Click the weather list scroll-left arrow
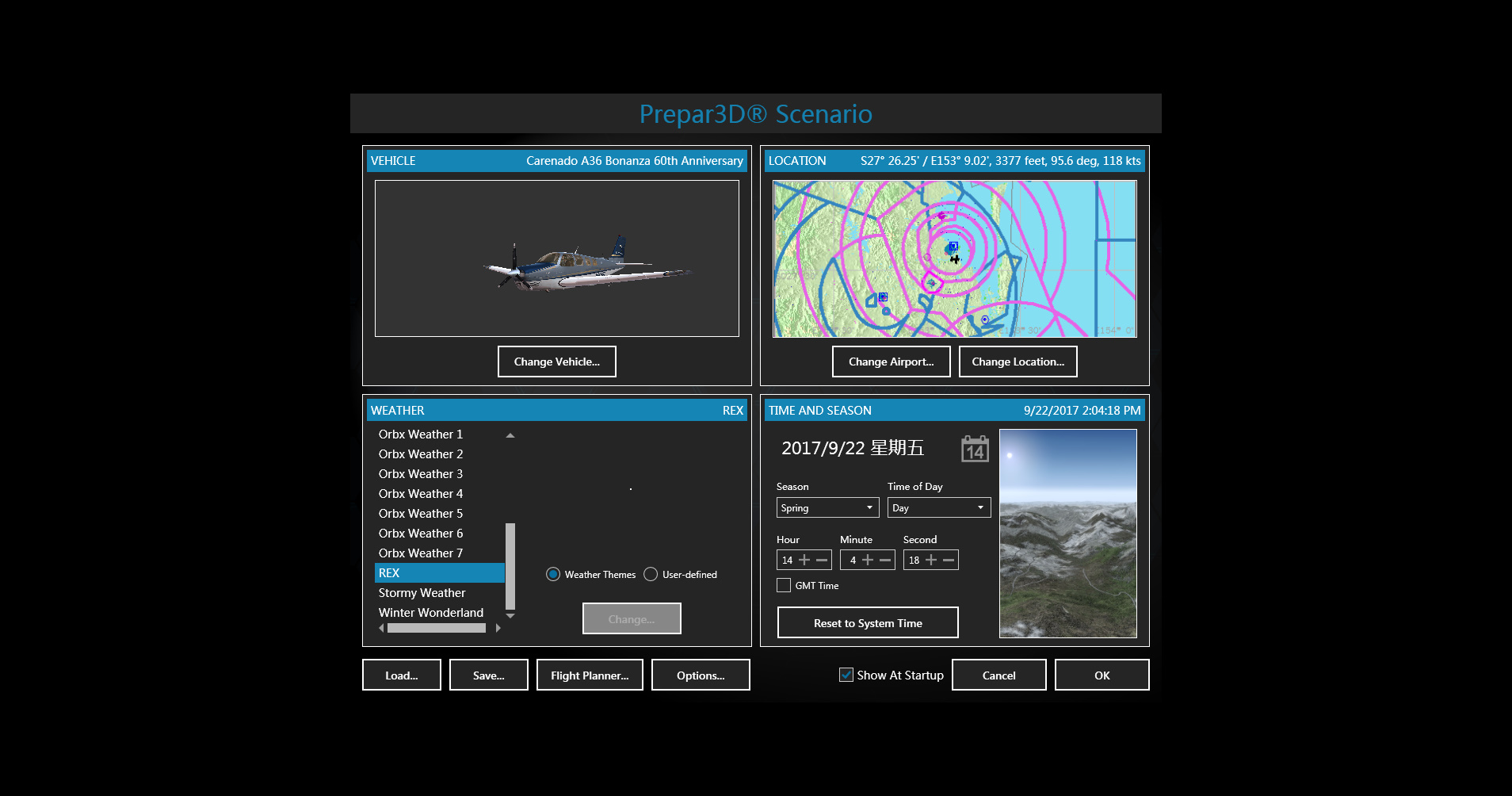 click(x=381, y=628)
